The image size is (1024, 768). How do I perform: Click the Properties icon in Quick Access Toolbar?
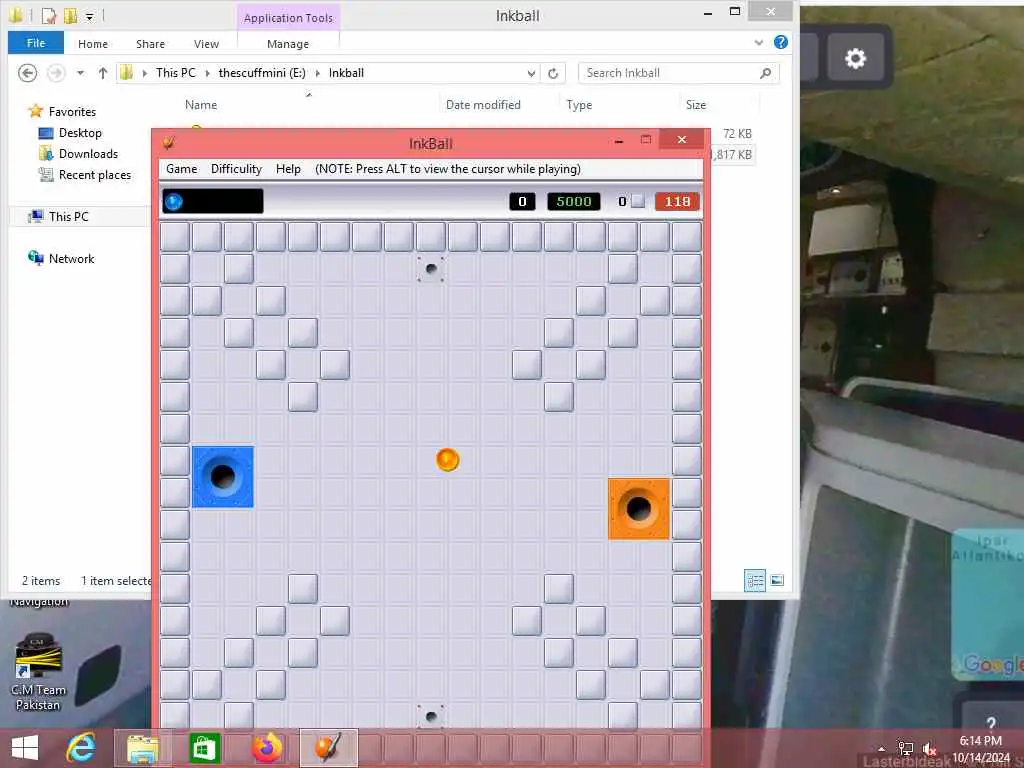pyautogui.click(x=49, y=15)
